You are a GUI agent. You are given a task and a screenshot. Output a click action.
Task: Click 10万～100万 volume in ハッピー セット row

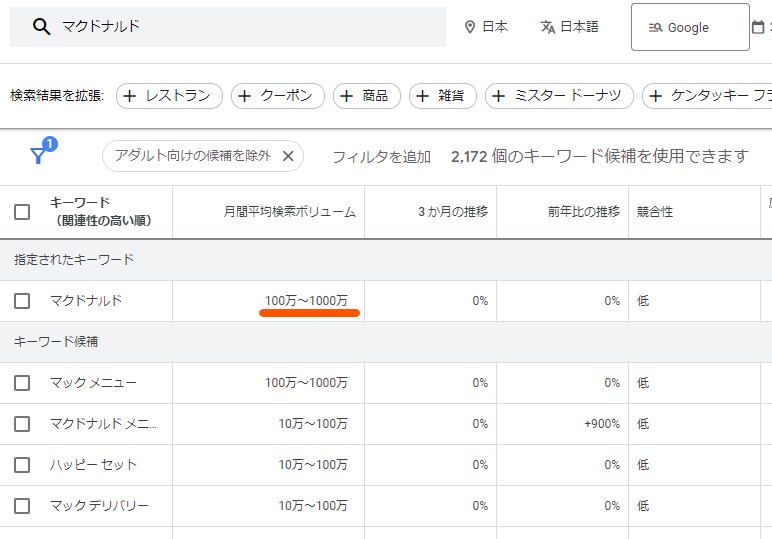(313, 465)
